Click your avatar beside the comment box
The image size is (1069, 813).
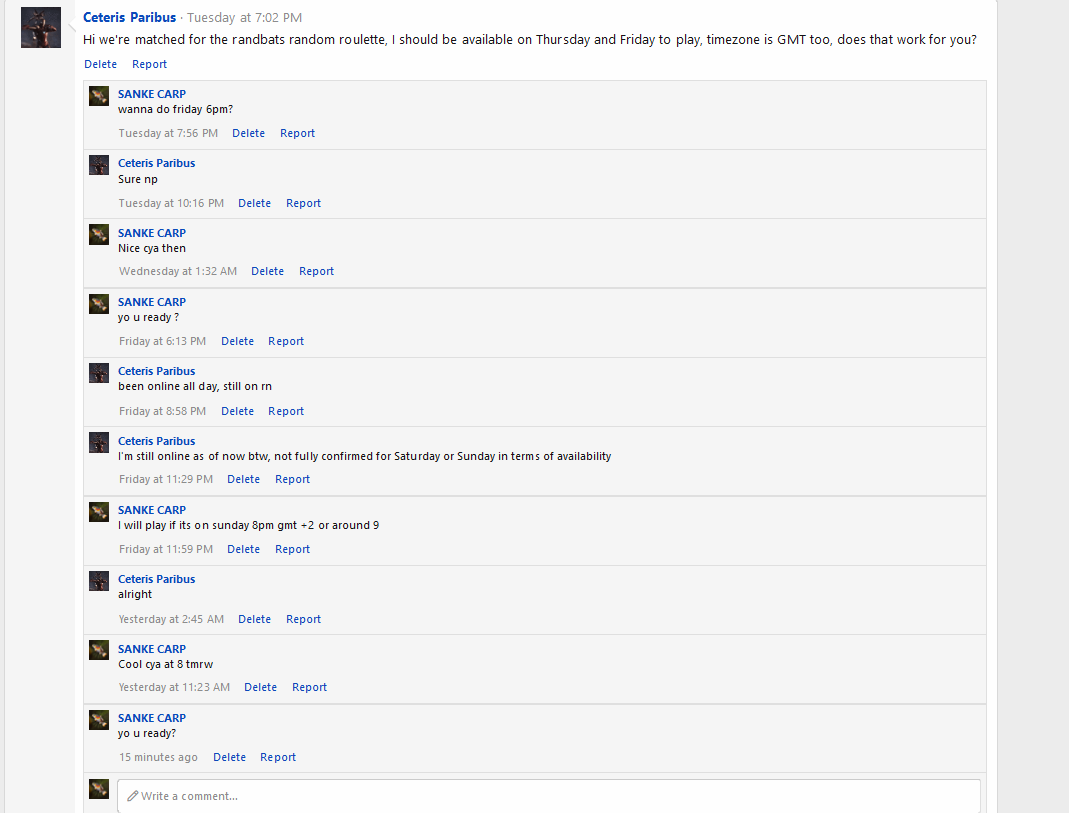[x=99, y=789]
